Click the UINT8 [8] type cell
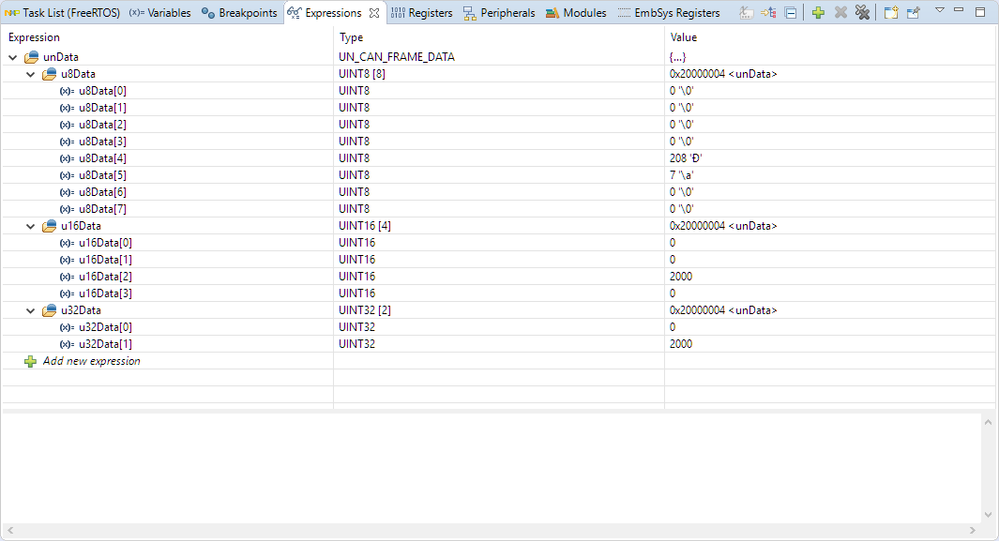 361,74
